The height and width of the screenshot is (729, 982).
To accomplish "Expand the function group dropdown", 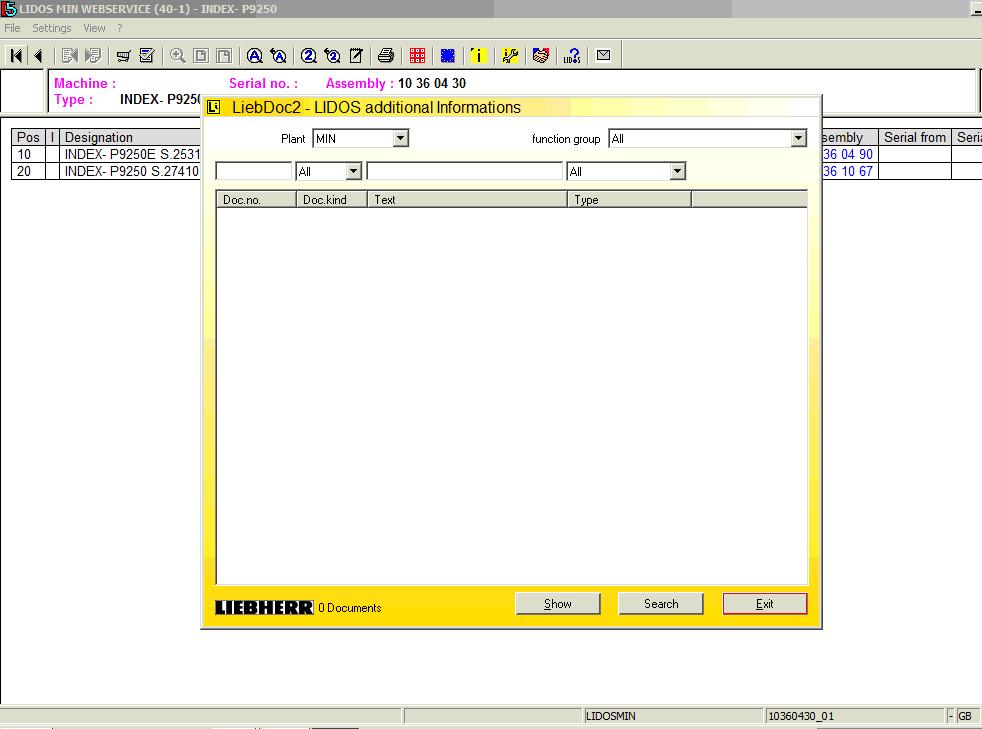I will point(798,138).
